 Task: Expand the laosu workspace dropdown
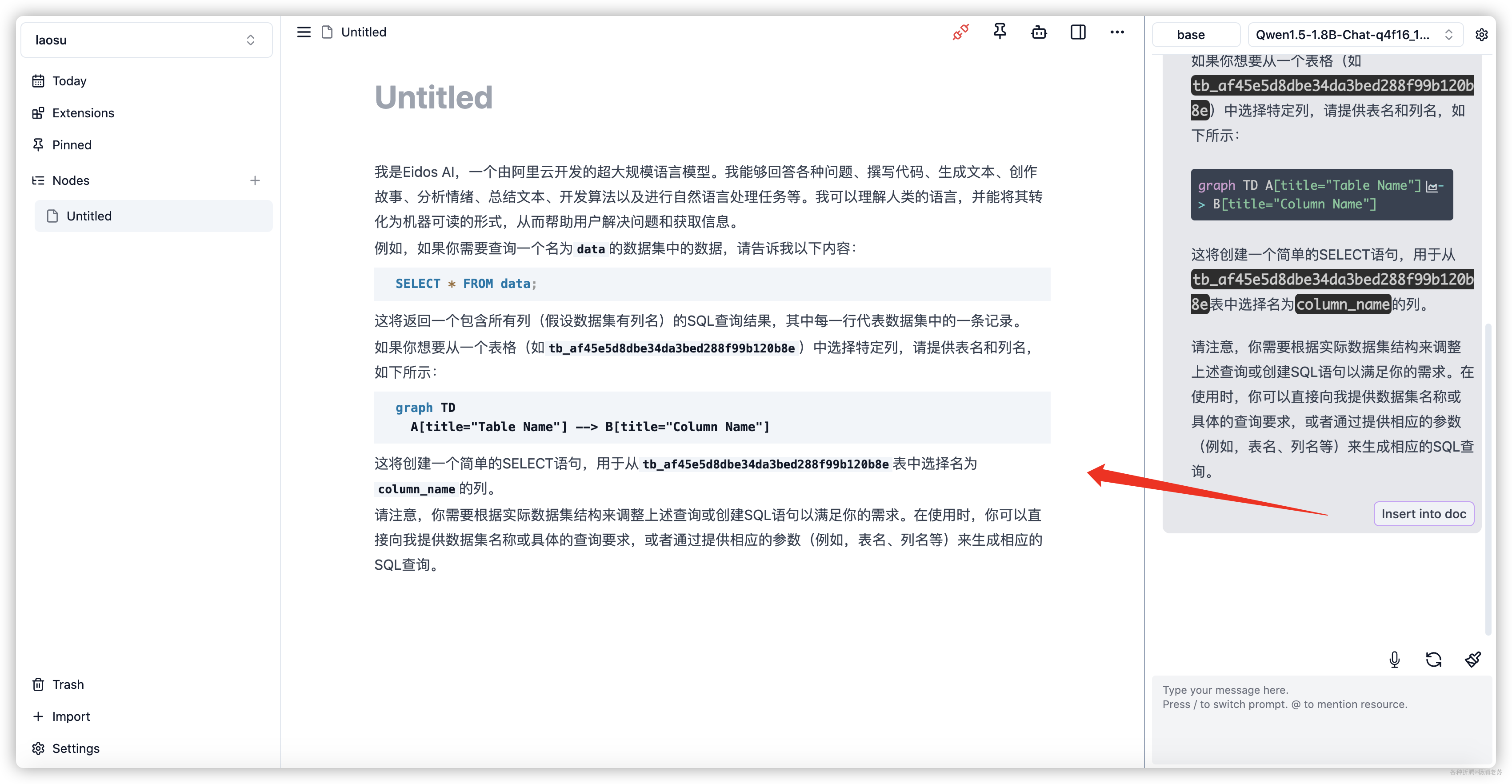(x=147, y=40)
